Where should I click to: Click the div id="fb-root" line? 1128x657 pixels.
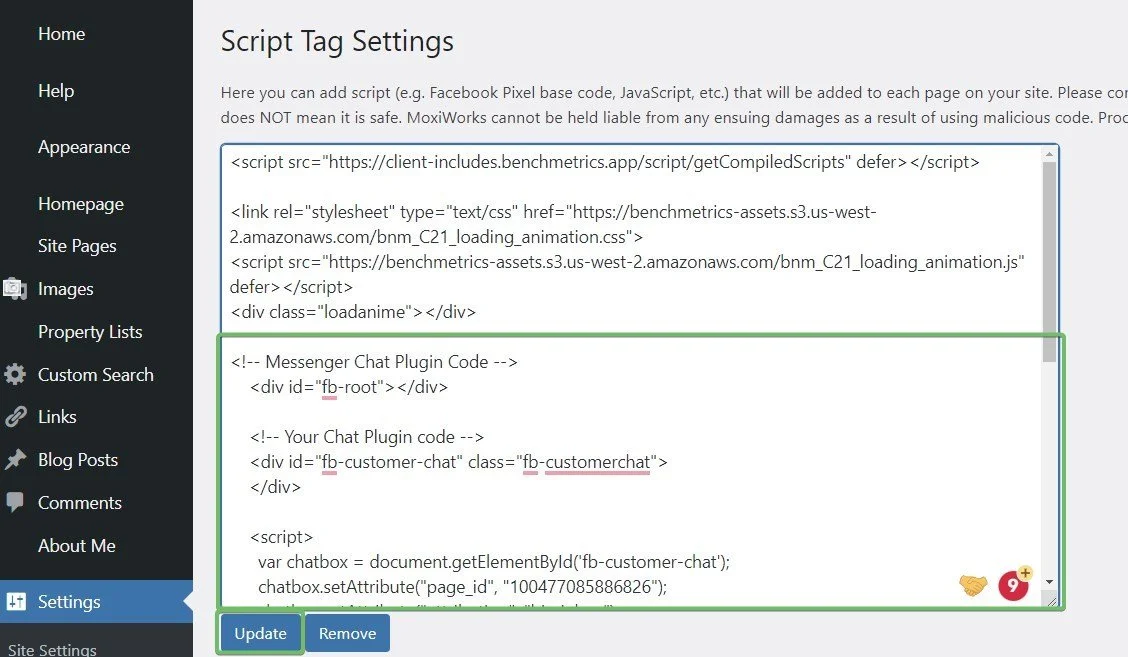pos(349,387)
